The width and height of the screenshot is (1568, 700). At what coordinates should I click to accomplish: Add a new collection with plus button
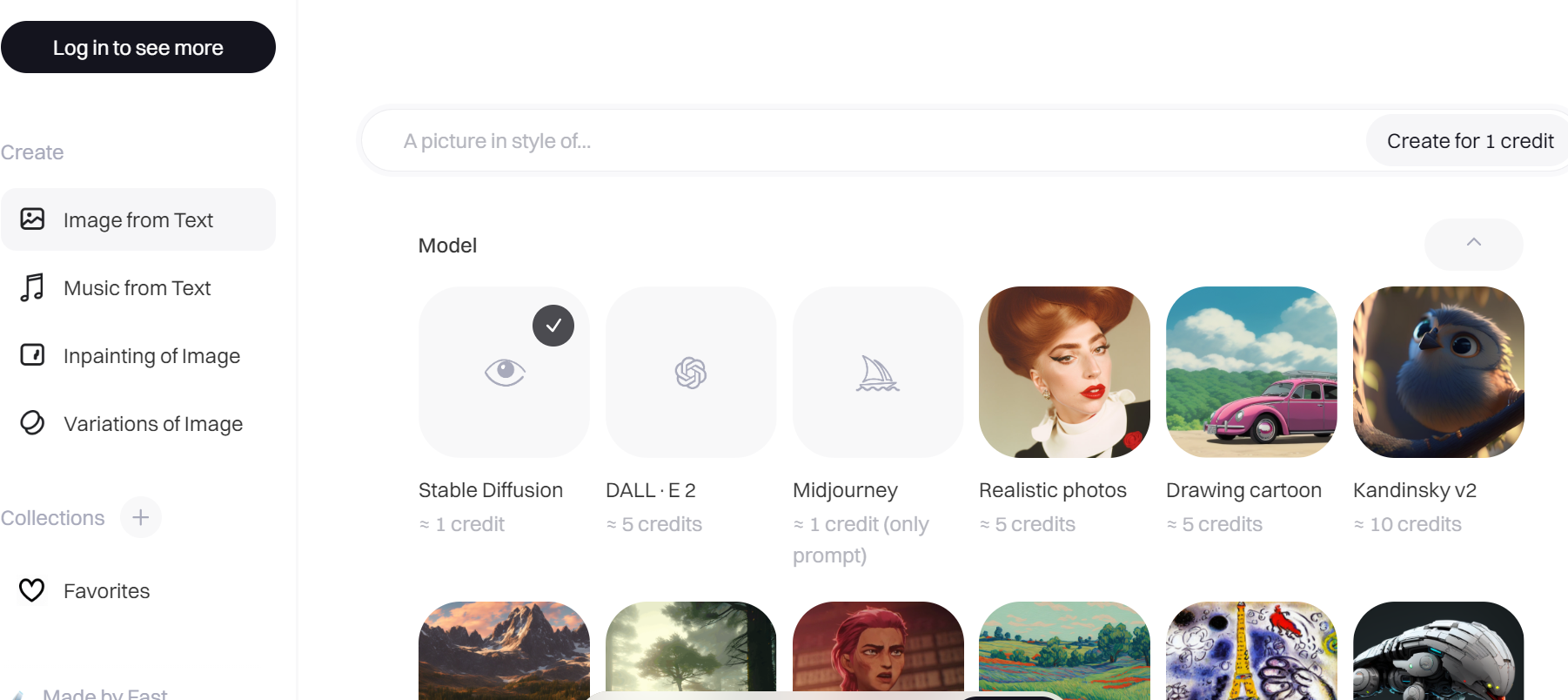[x=141, y=517]
